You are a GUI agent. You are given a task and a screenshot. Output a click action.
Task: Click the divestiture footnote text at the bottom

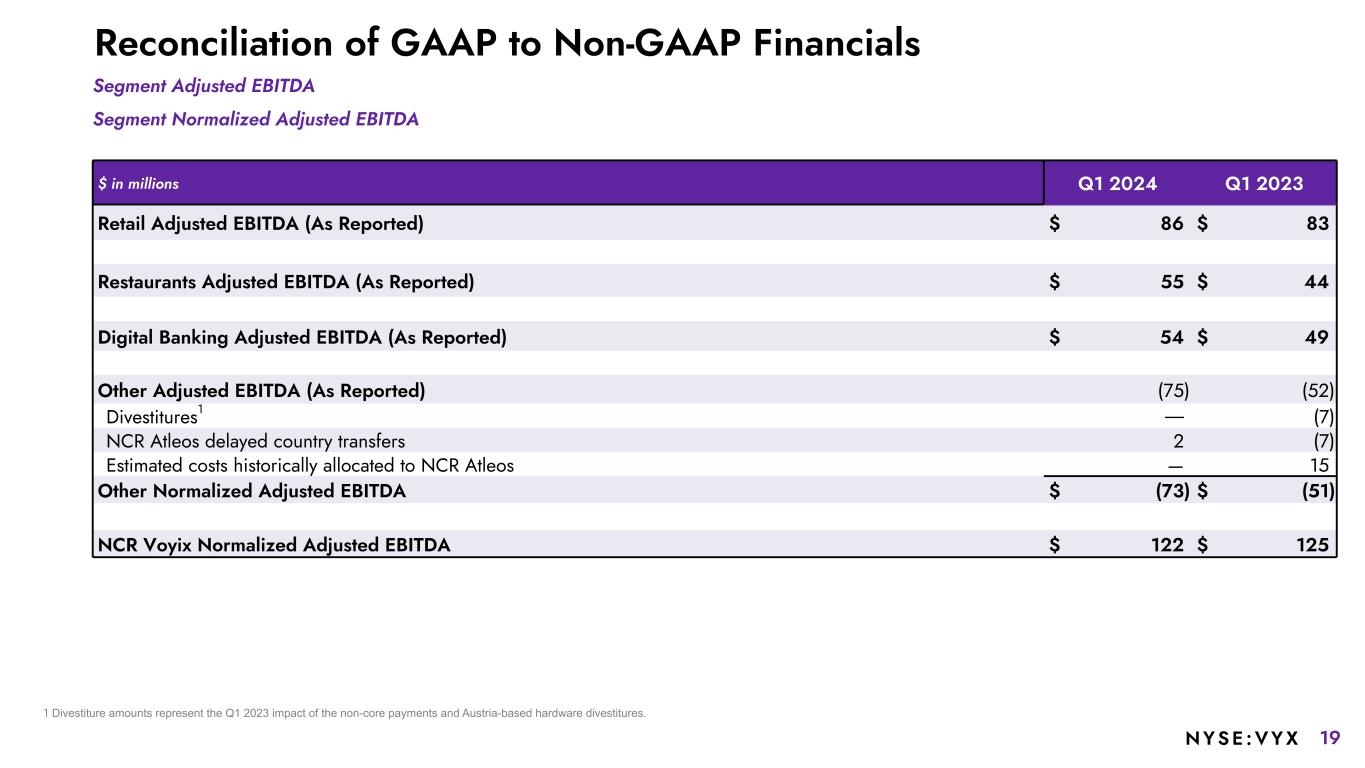(x=345, y=713)
